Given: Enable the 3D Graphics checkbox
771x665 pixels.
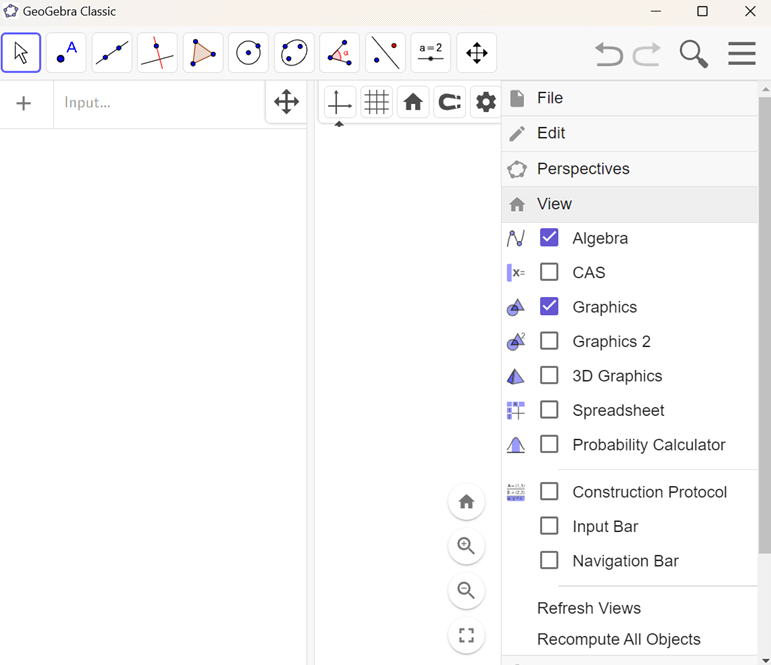Looking at the screenshot, I should (x=549, y=375).
